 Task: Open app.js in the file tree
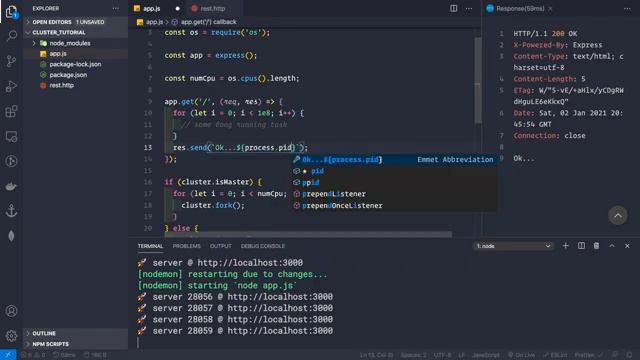click(x=76, y=54)
